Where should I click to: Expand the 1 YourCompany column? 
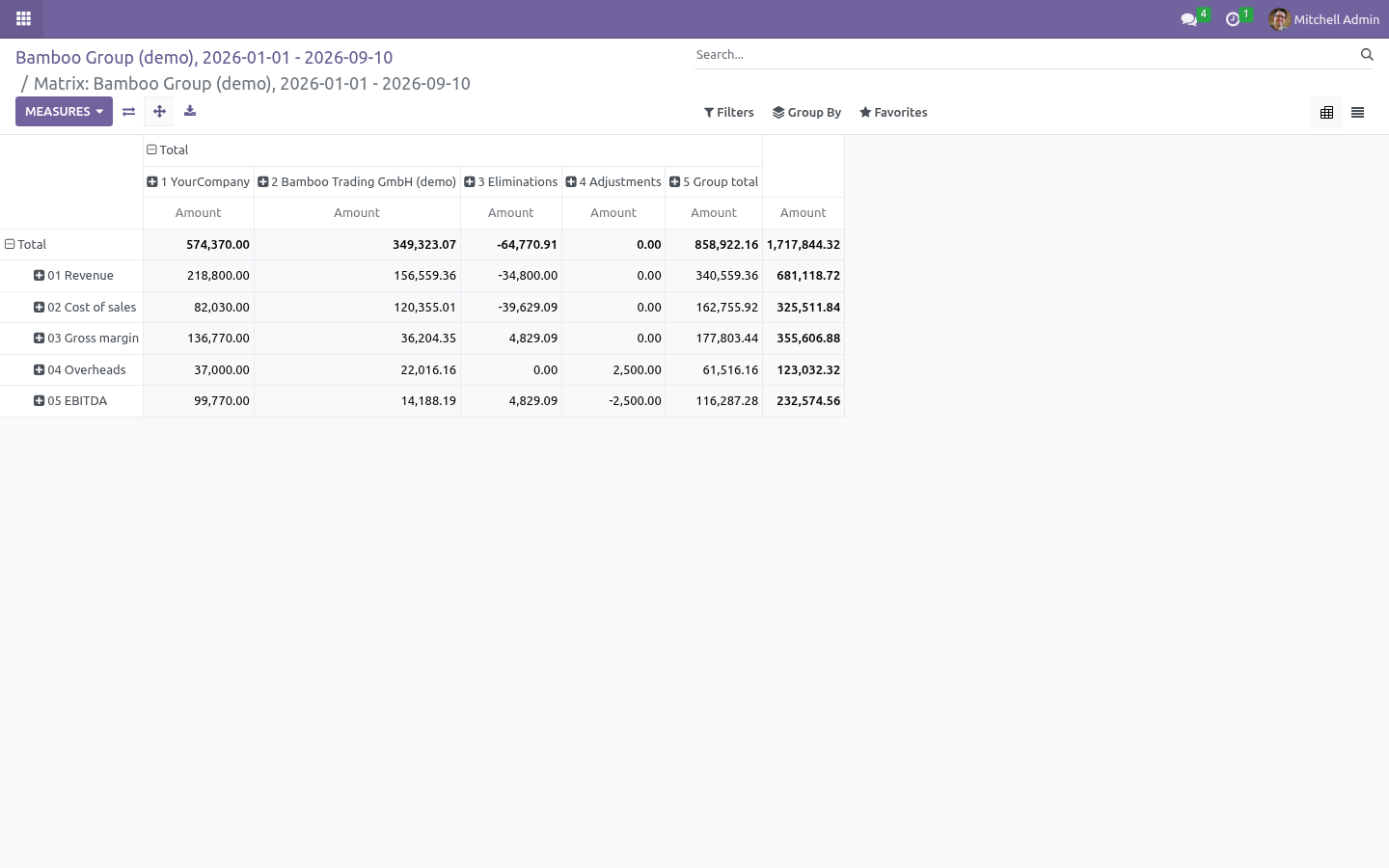coord(199,181)
